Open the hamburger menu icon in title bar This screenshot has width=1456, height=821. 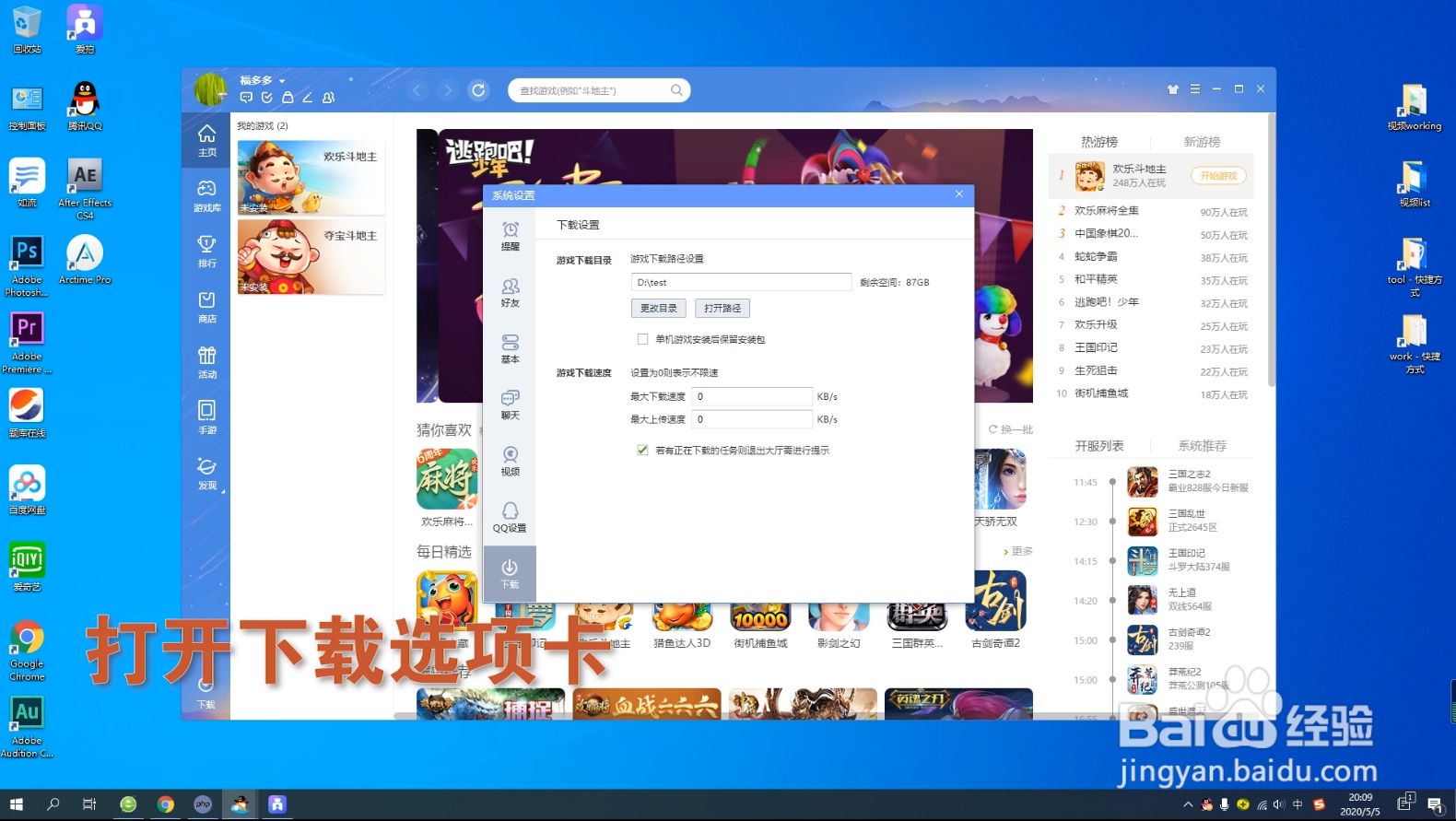point(1195,89)
